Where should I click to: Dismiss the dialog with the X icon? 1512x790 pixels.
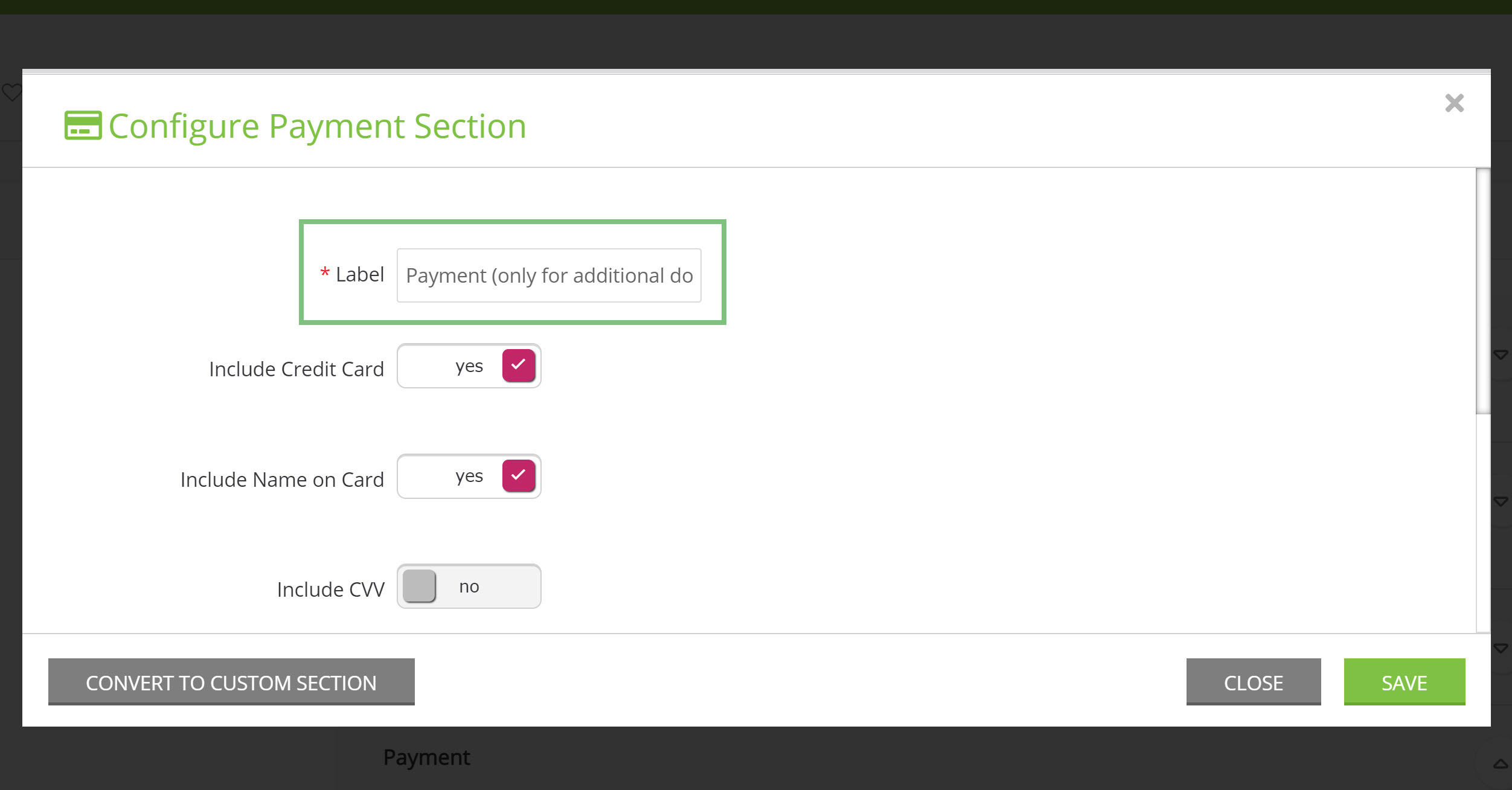(x=1454, y=103)
